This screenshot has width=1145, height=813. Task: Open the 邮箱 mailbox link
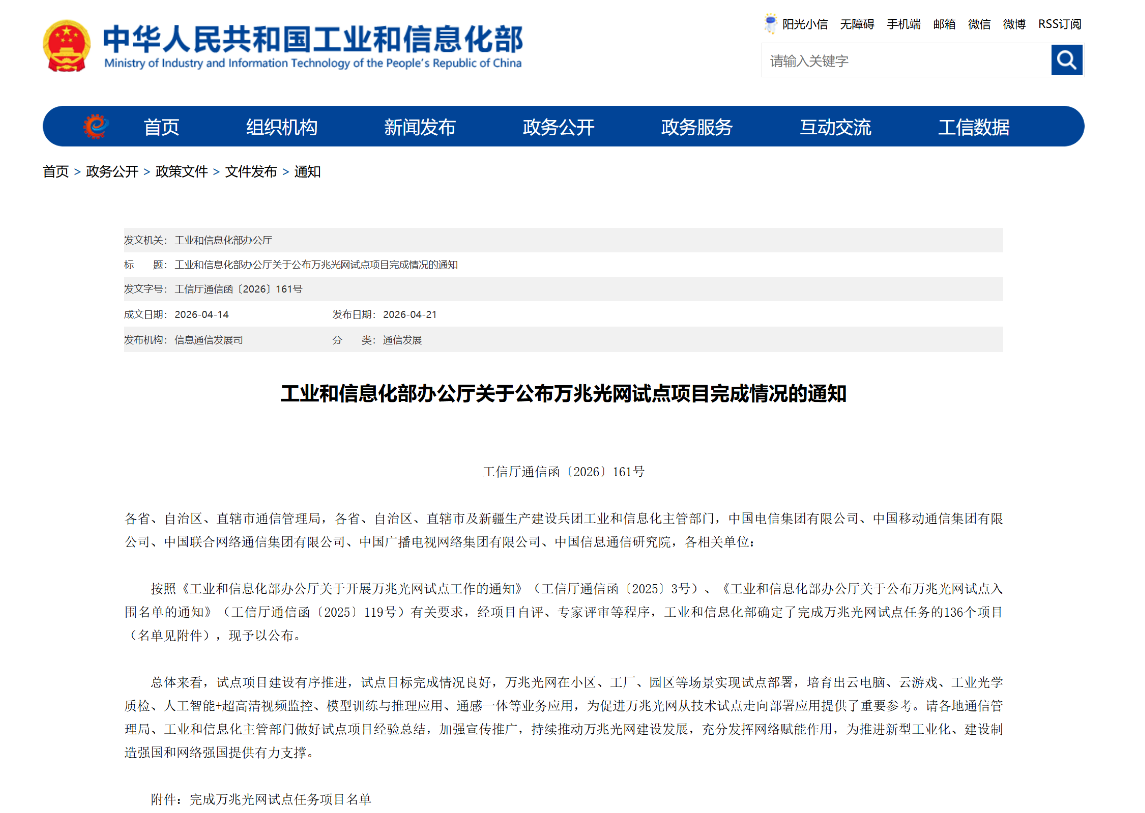(944, 24)
